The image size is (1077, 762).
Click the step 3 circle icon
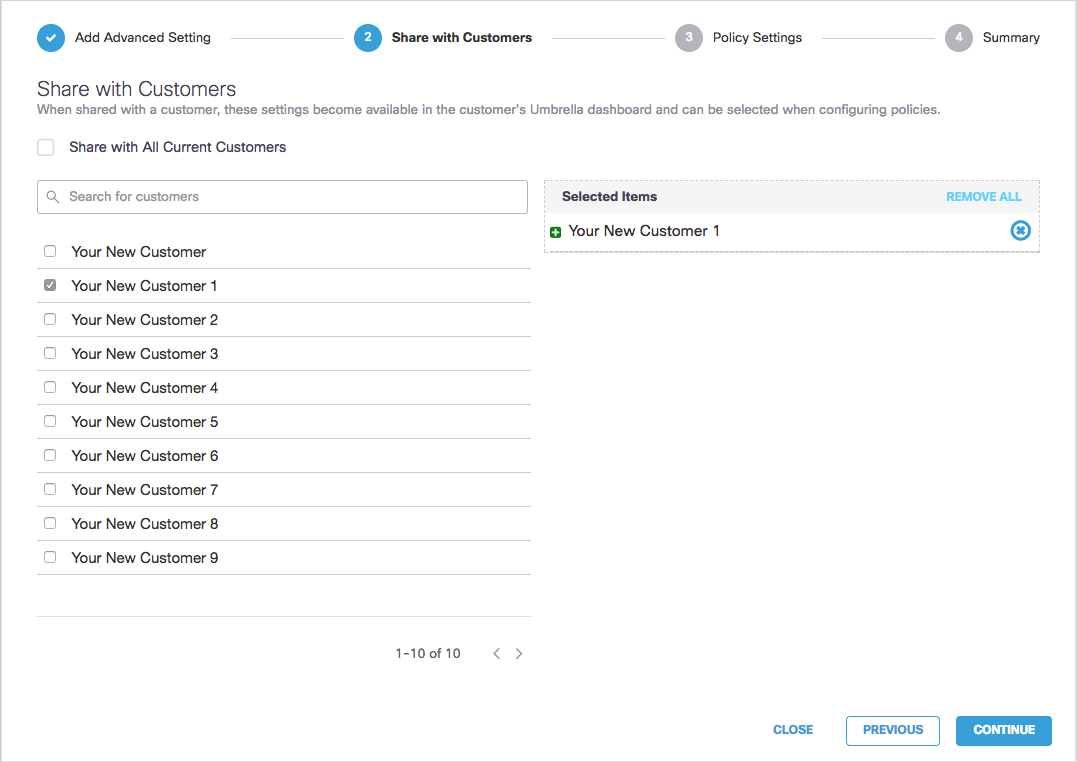point(688,38)
